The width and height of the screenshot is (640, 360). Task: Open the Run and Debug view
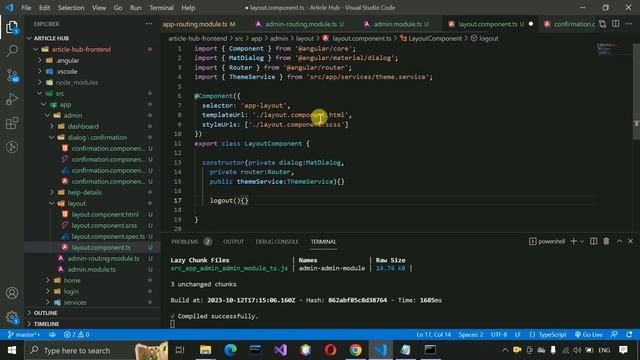click(x=12, y=99)
